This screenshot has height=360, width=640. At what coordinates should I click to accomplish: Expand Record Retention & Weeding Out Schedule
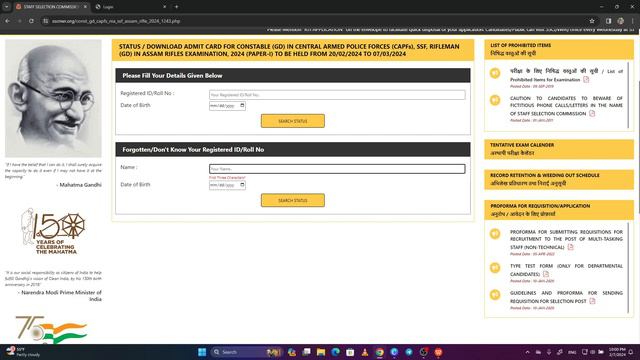pyautogui.click(x=559, y=179)
